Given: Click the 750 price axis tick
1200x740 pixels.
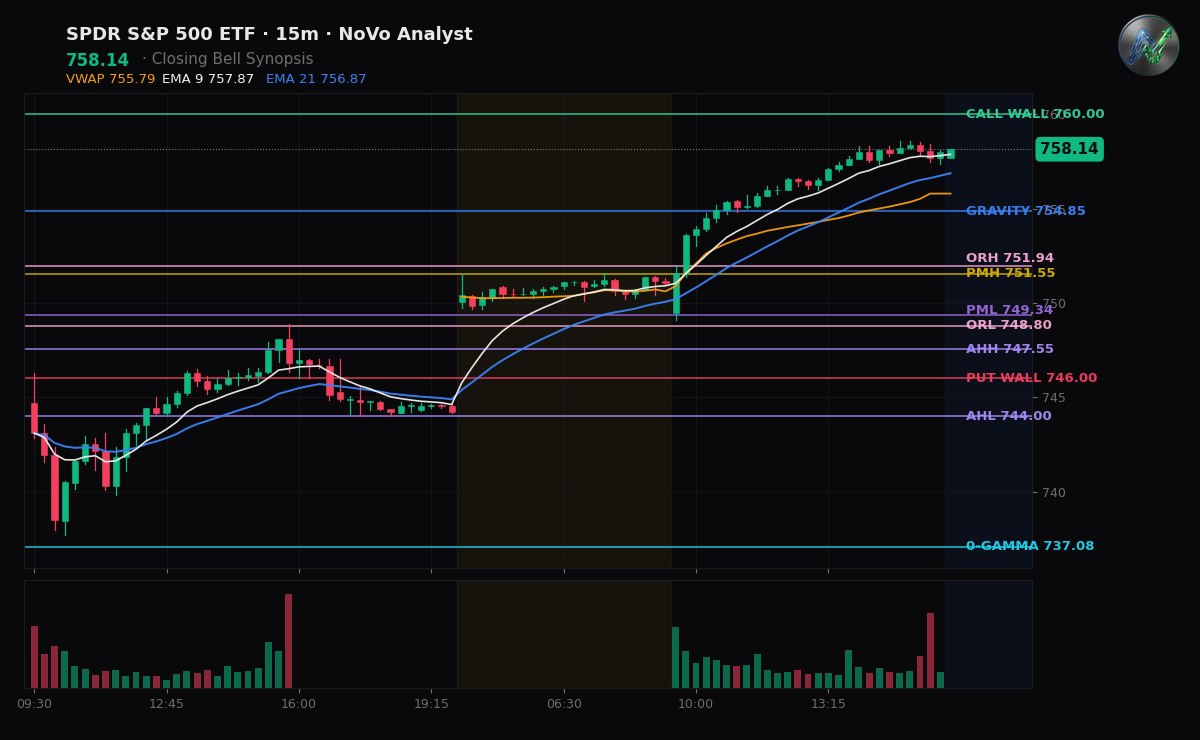Looking at the screenshot, I should (1054, 304).
